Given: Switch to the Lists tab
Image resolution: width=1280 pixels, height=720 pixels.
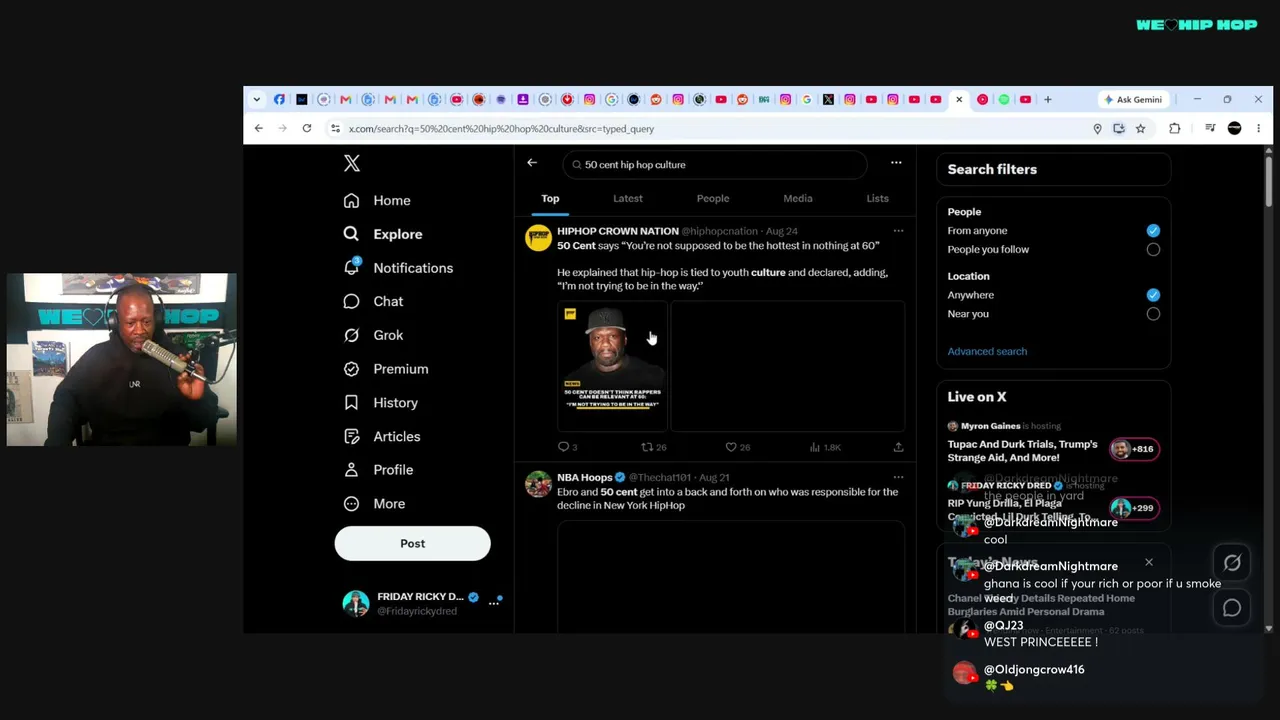Looking at the screenshot, I should coord(877,198).
